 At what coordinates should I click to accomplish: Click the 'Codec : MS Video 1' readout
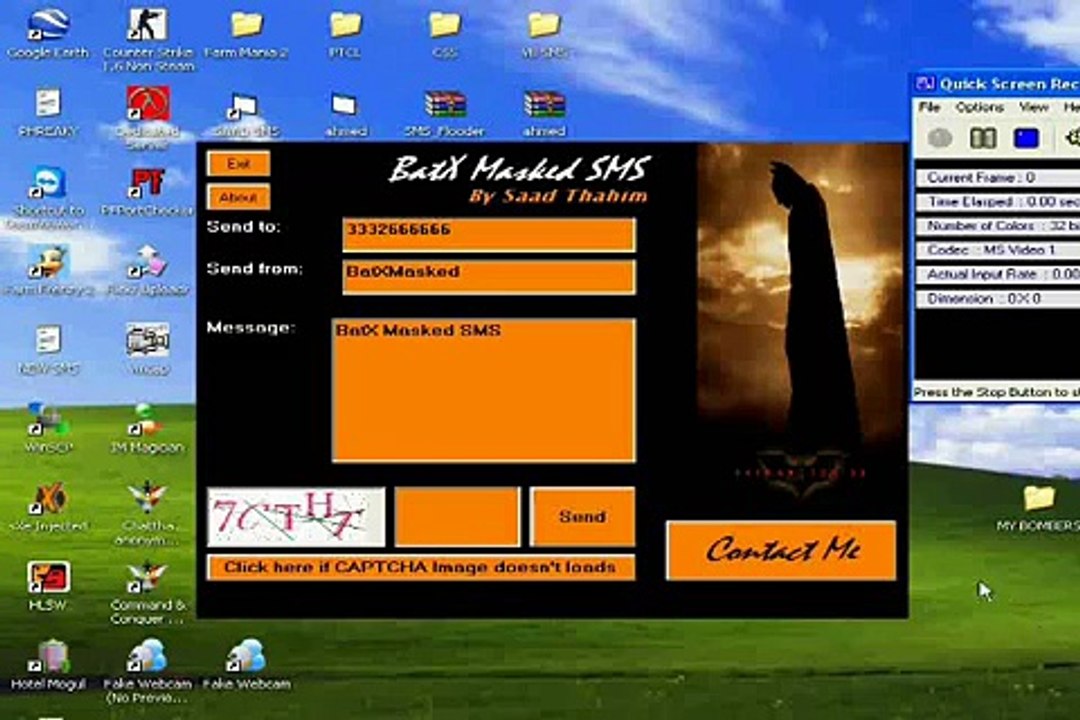[997, 250]
